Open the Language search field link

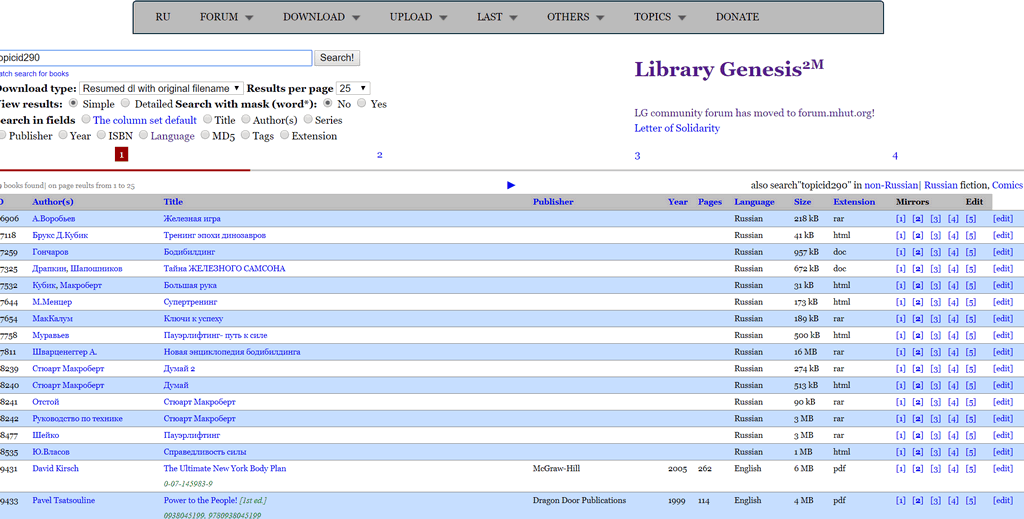tap(172, 136)
